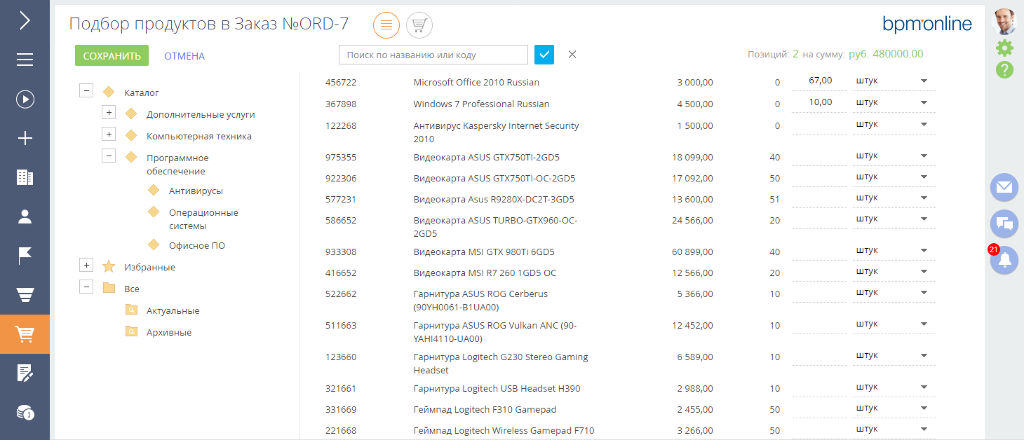Open unit dropdown for Windows 7 Professional

[x=924, y=103]
